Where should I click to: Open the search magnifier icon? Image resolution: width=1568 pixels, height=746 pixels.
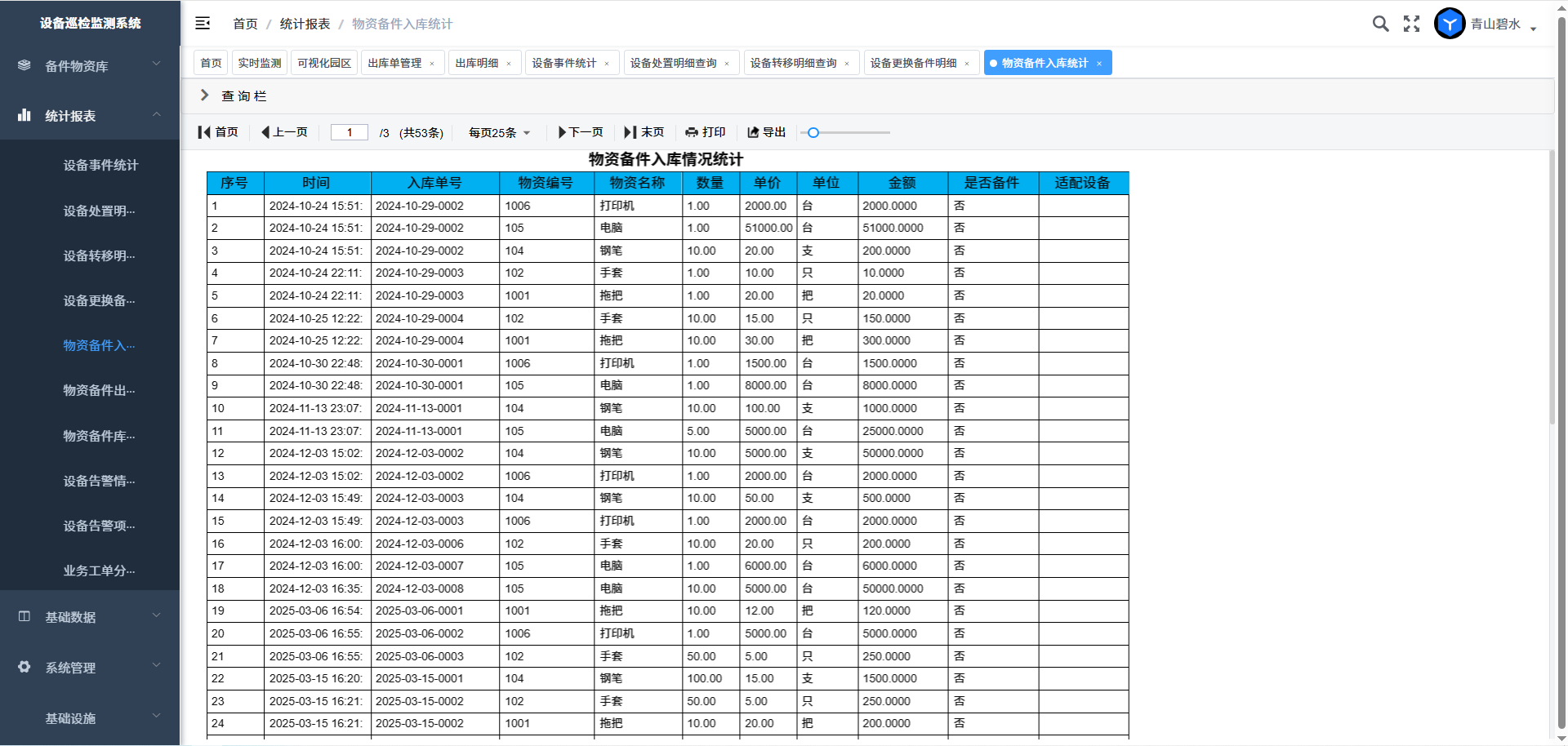[x=1380, y=24]
